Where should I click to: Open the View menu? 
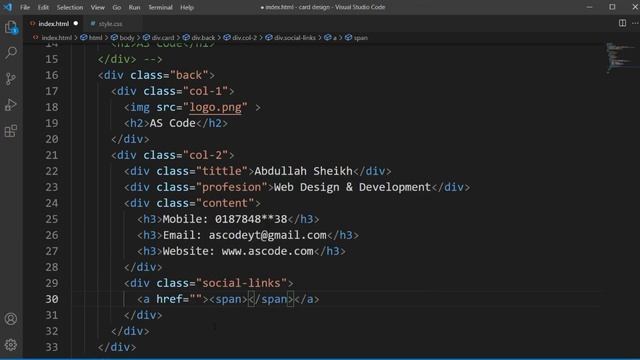point(98,7)
